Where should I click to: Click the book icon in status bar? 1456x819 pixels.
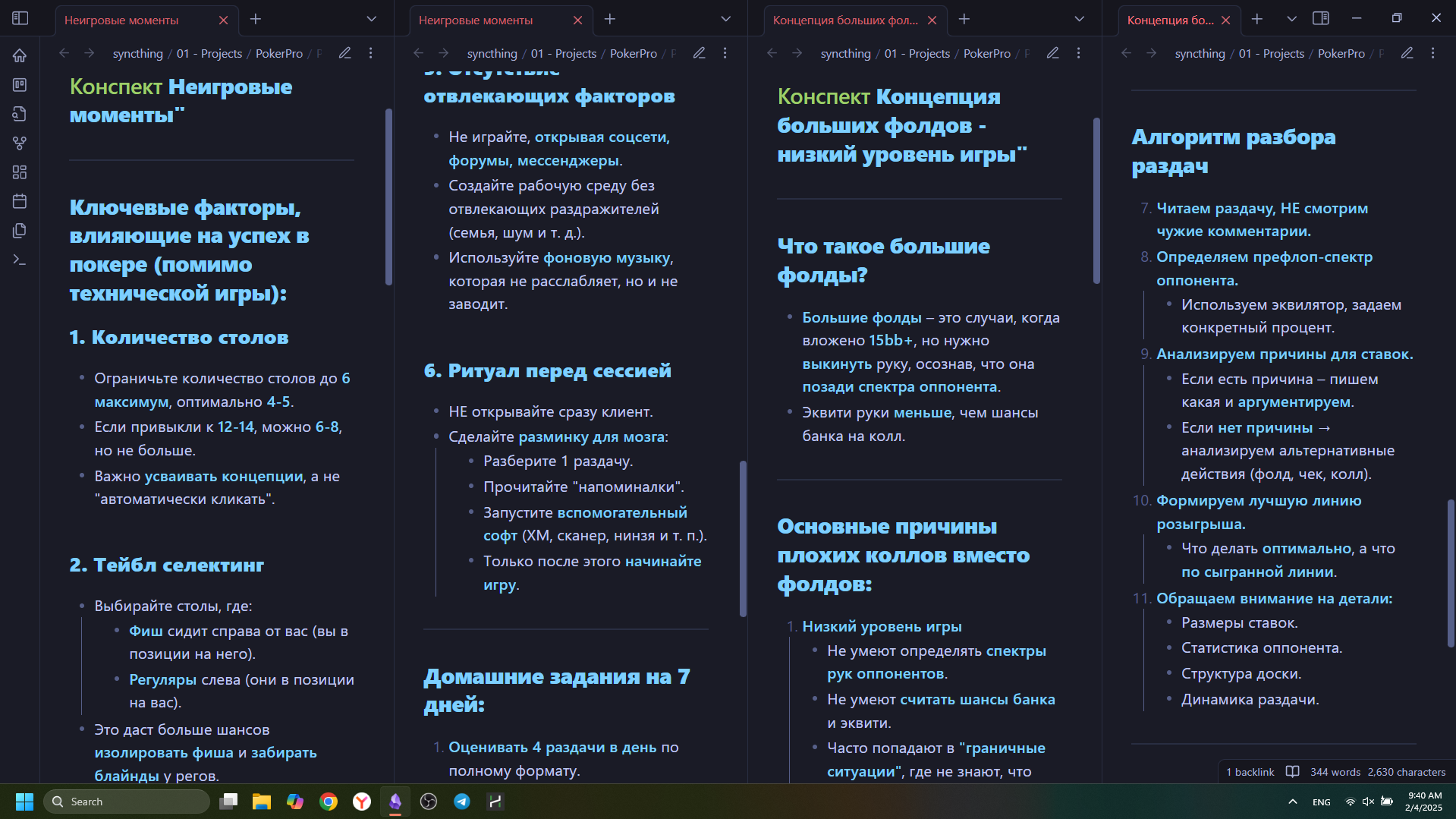[x=1293, y=771]
